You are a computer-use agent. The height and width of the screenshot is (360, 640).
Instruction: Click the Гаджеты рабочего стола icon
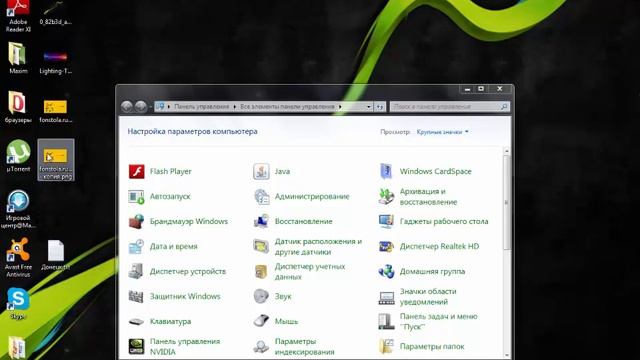tap(386, 222)
